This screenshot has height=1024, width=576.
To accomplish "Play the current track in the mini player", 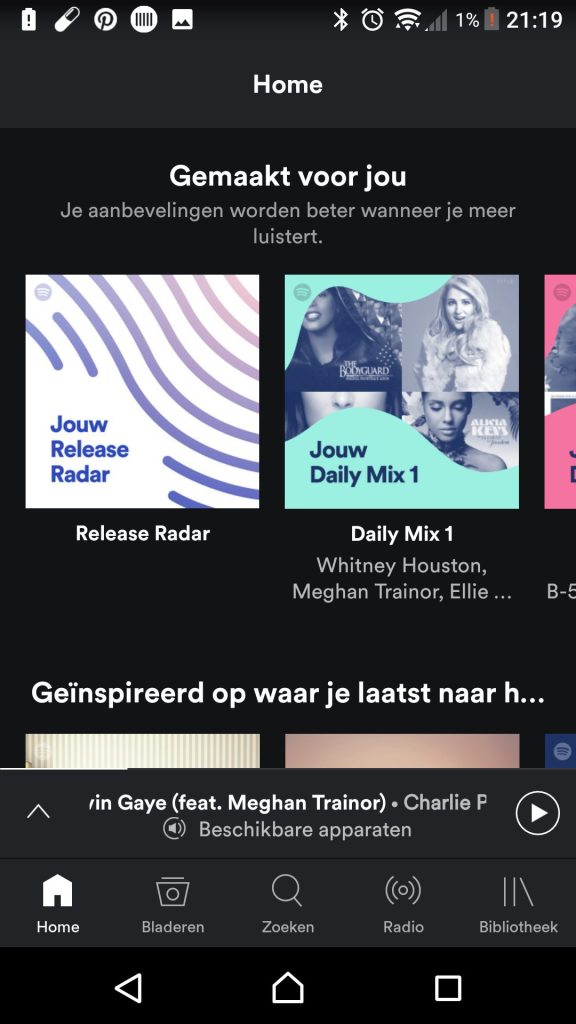I will pyautogui.click(x=537, y=813).
